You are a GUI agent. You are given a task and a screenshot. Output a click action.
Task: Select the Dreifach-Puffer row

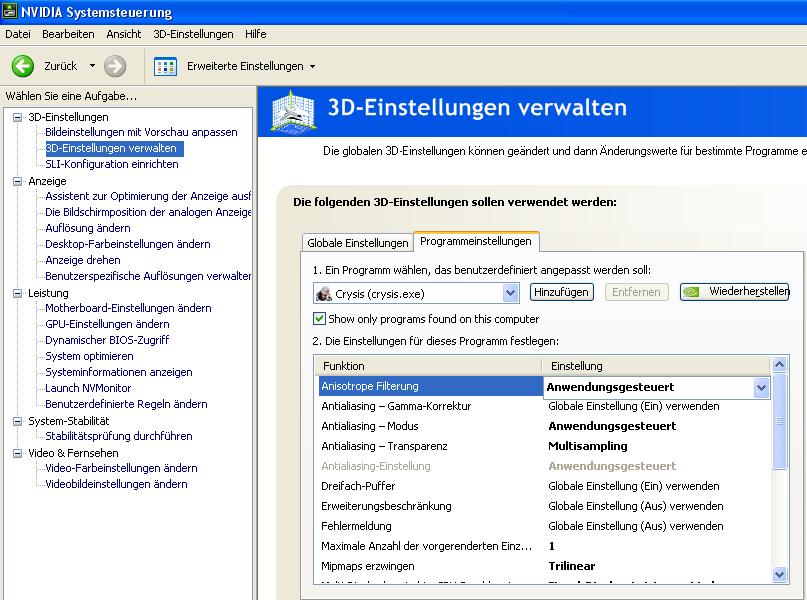[544, 486]
